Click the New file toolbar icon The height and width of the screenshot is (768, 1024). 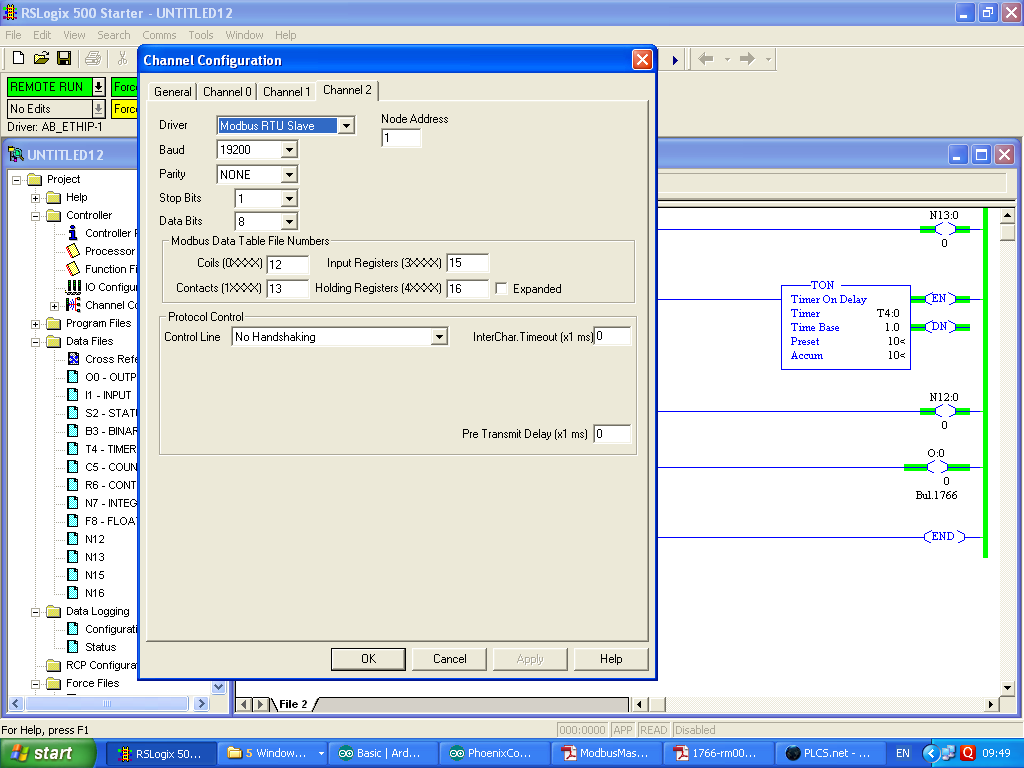pyautogui.click(x=18, y=58)
